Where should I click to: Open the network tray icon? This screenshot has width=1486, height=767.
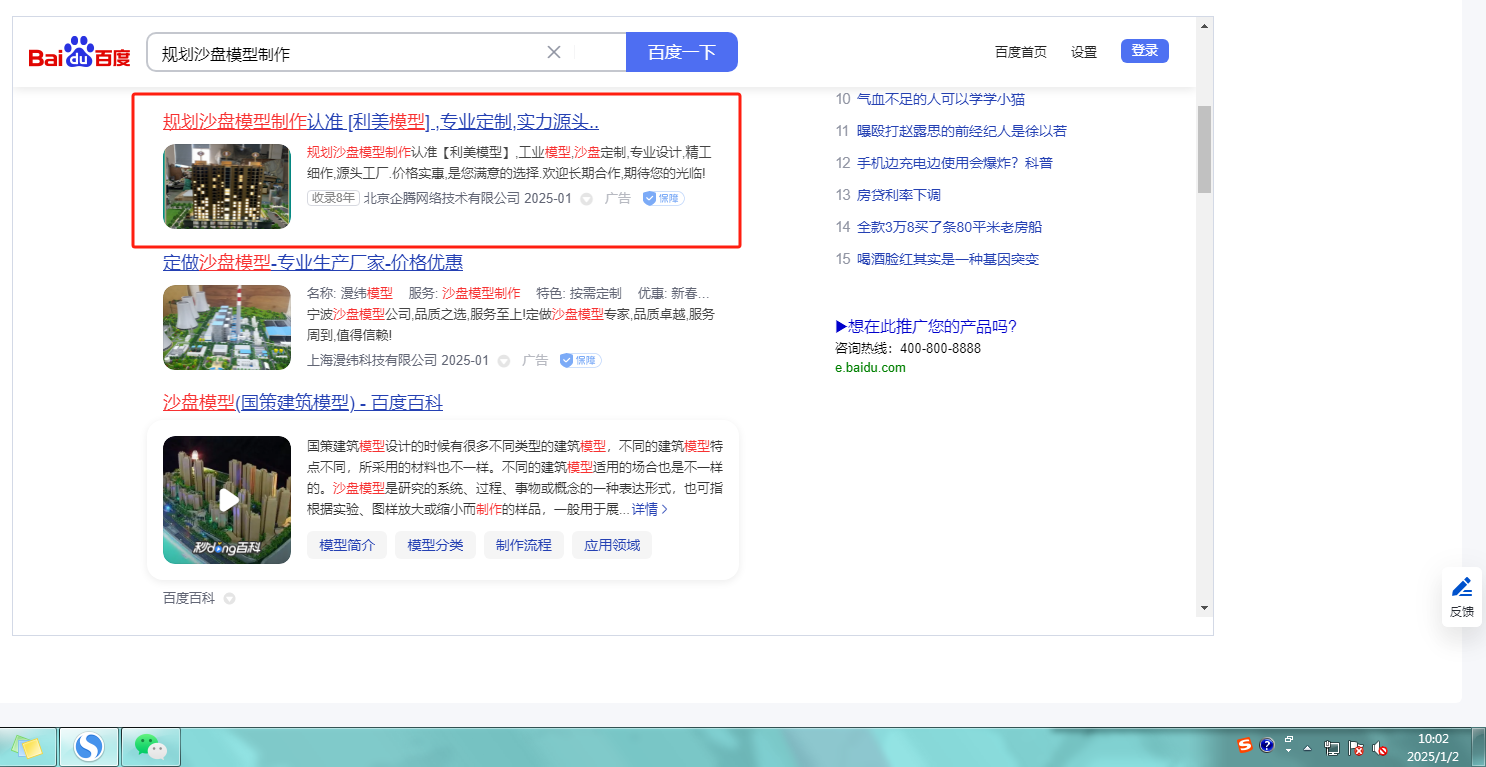click(1332, 747)
